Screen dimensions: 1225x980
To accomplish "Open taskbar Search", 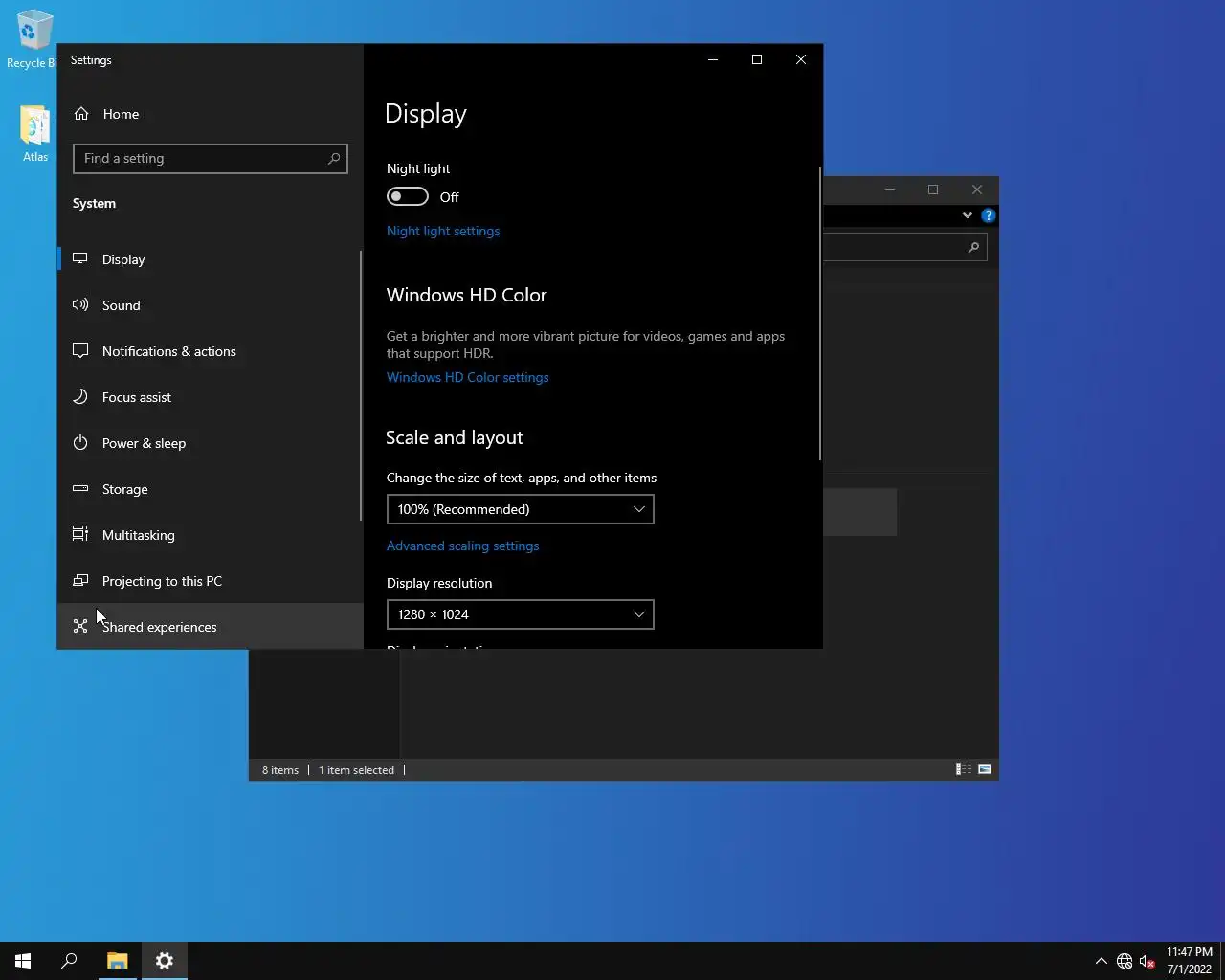I will tap(69, 961).
